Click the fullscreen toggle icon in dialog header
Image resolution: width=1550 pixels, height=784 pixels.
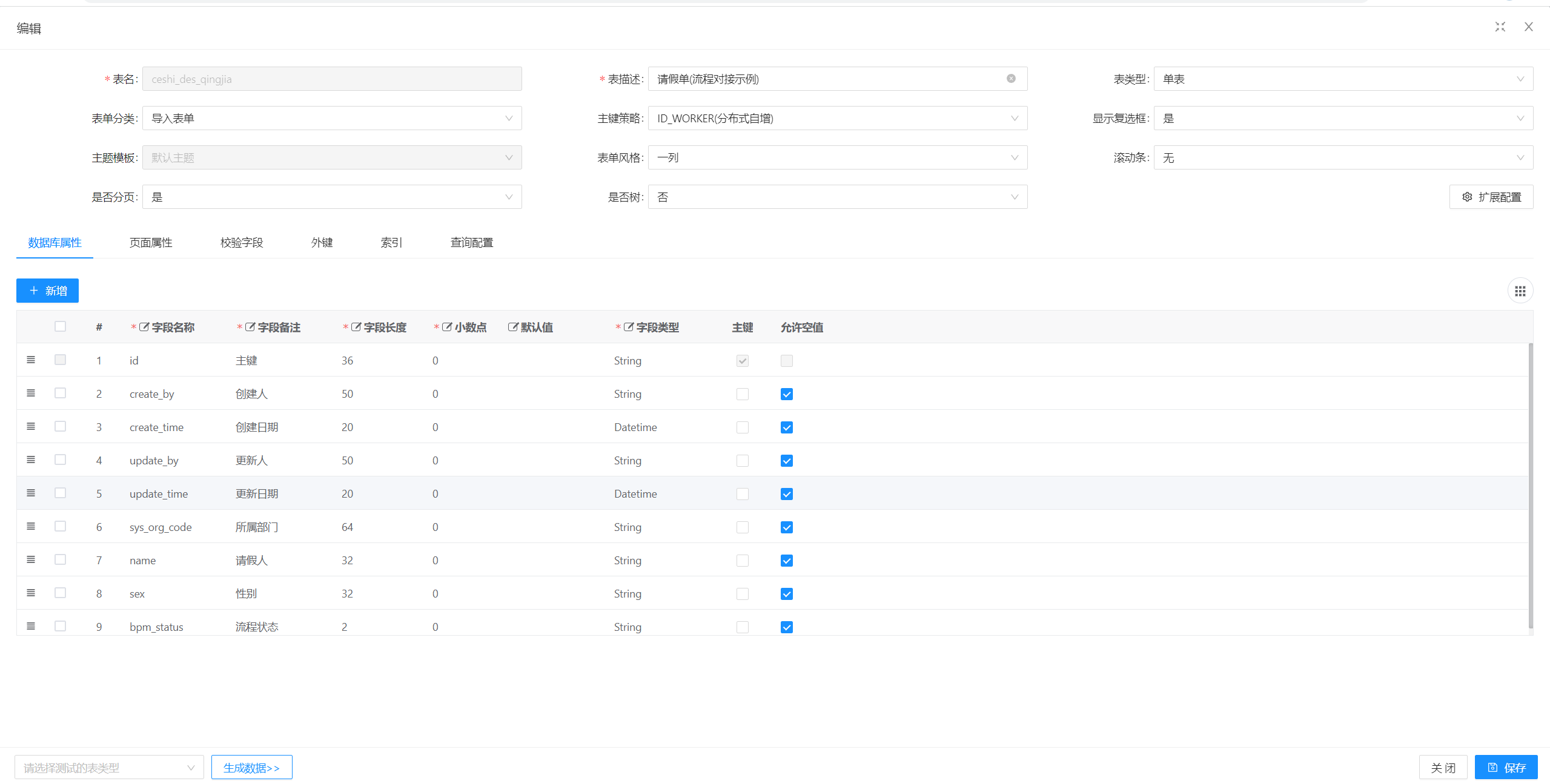tap(1500, 27)
